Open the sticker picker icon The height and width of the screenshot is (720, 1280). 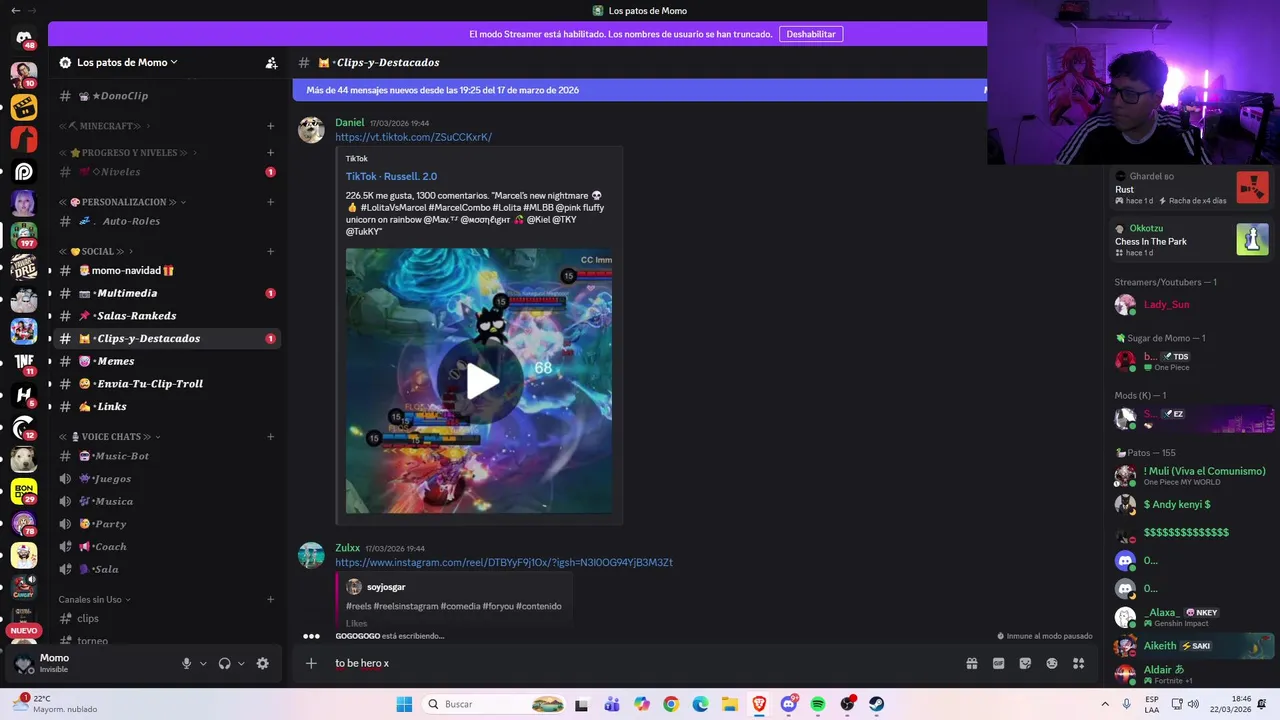pos(1025,663)
